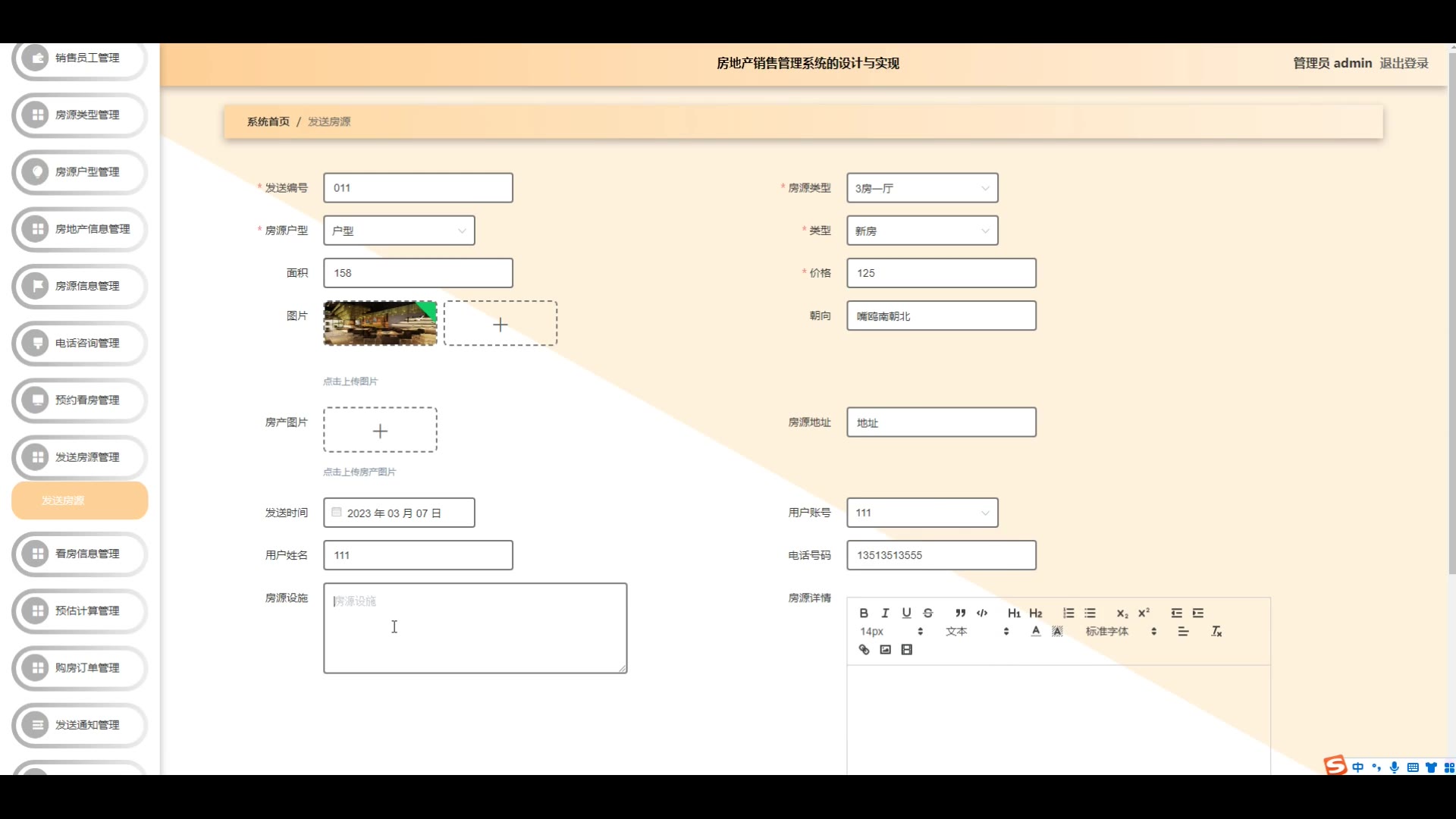Toggle italic formatting in editor
1456x819 pixels.
(885, 613)
